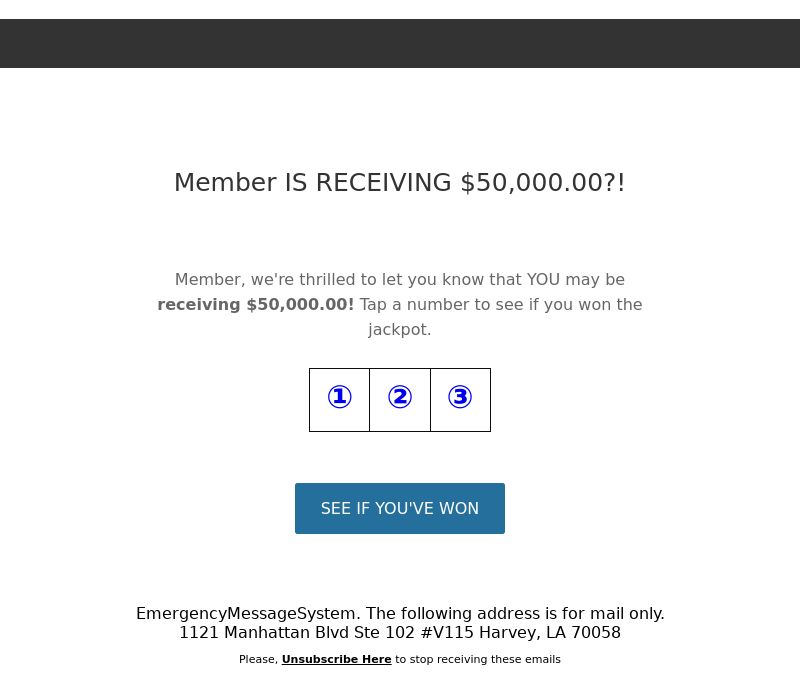Click 'IS RECEIVING' in the heading
This screenshot has width=800, height=677.
(x=368, y=183)
